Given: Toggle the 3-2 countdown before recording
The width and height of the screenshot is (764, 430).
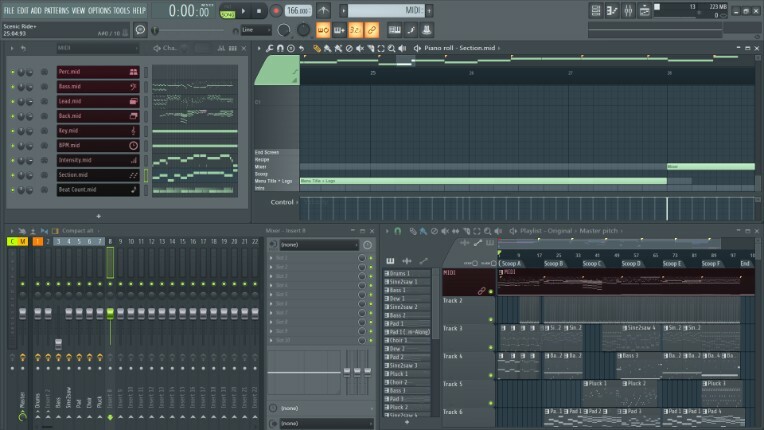Looking at the screenshot, I should [355, 30].
